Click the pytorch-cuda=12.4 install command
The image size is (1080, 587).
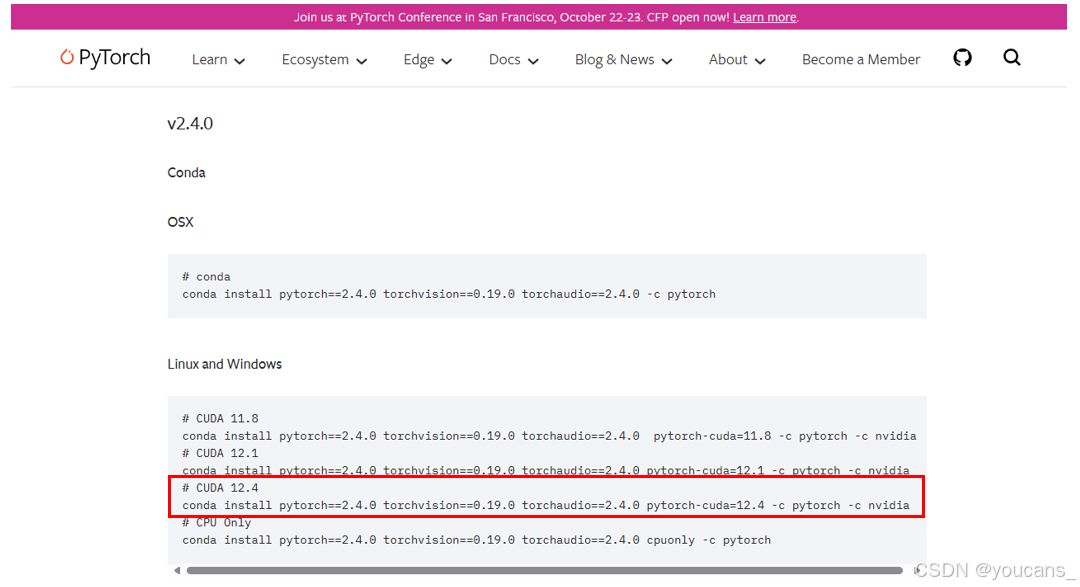coord(546,506)
